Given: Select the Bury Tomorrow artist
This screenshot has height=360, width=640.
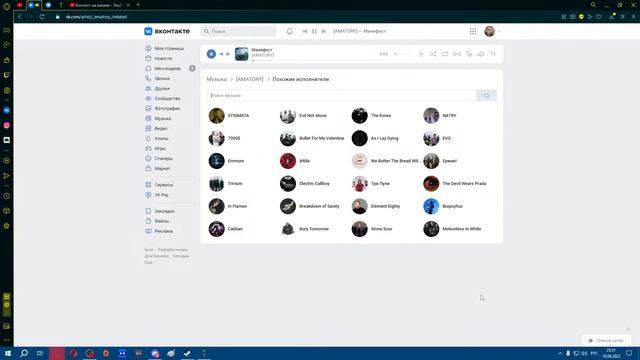Looking at the screenshot, I should tap(304, 229).
